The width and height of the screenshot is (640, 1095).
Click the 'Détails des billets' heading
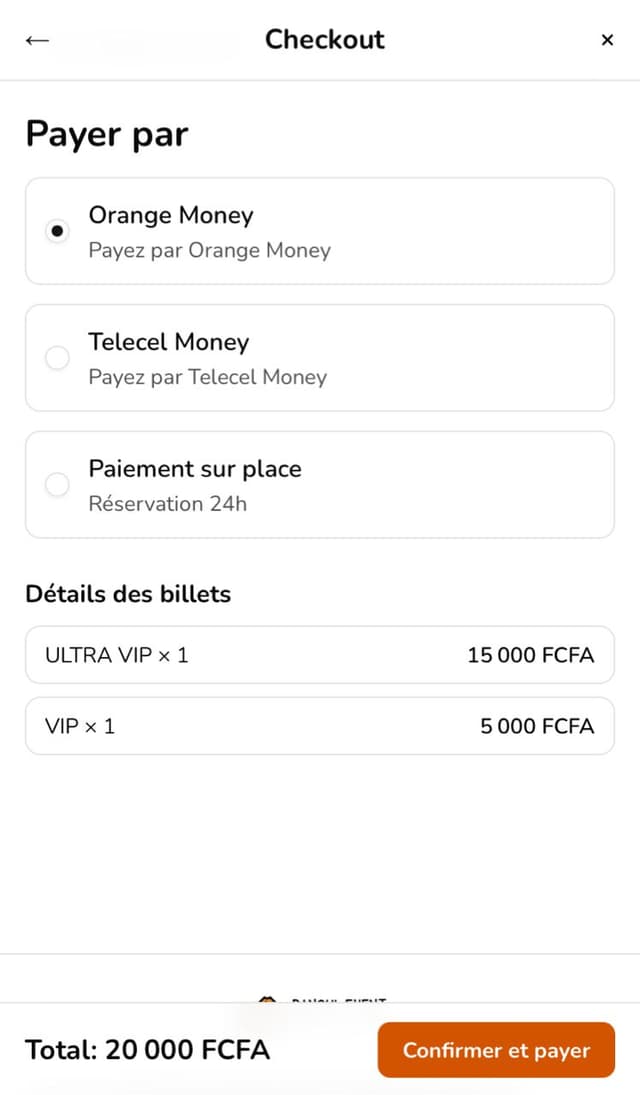pos(128,594)
